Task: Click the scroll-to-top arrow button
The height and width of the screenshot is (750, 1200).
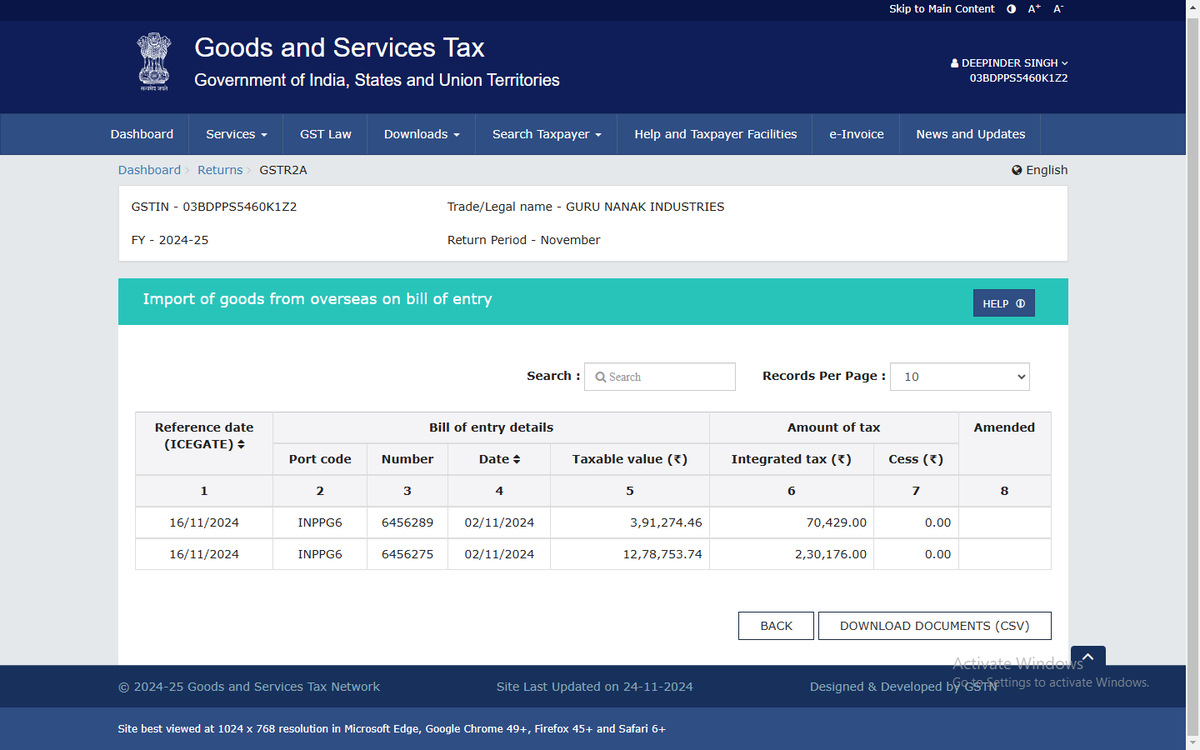Action: 1088,658
